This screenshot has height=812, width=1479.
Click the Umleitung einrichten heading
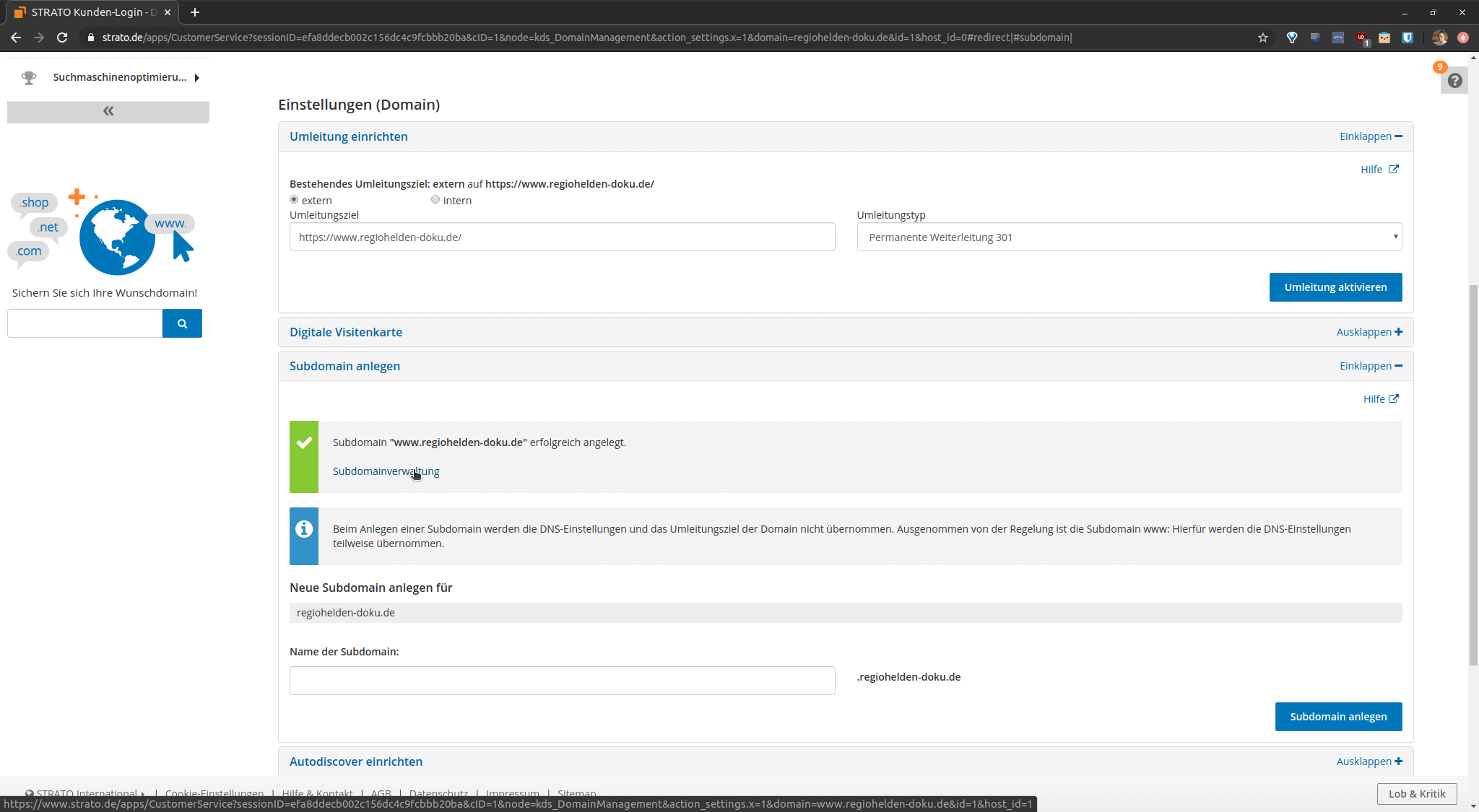349,136
